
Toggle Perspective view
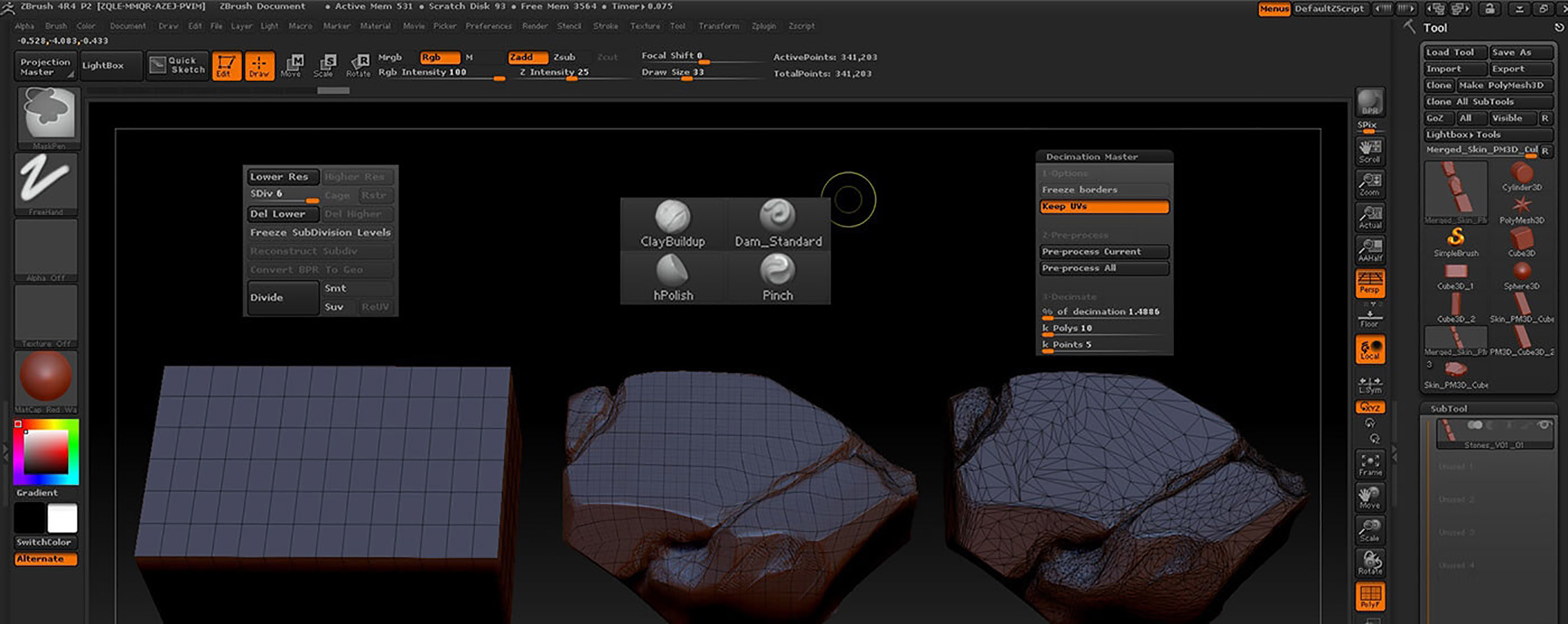coord(1370,283)
